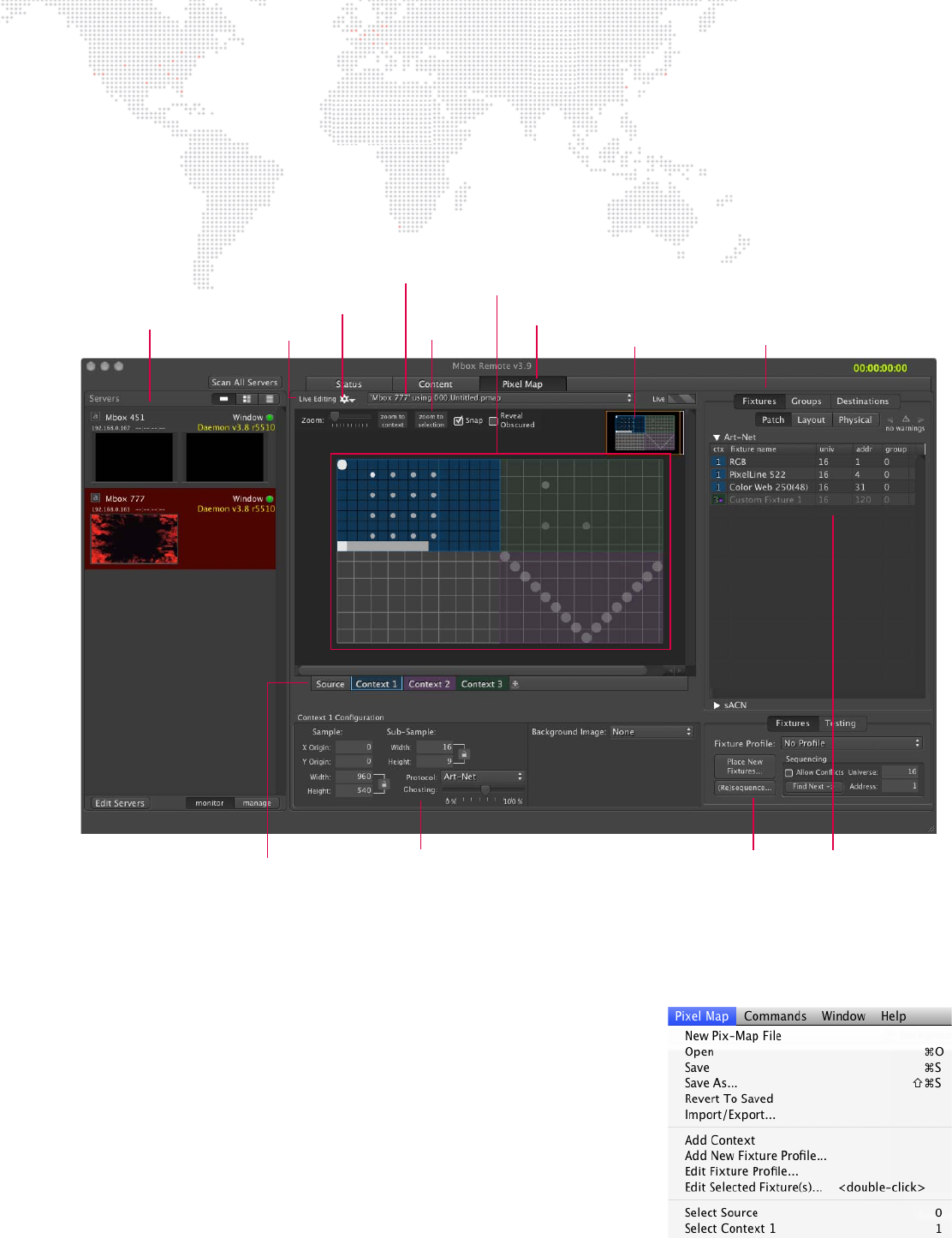Switch server list to single-column view icon
Screen dimensions: 952x1238
223,399
